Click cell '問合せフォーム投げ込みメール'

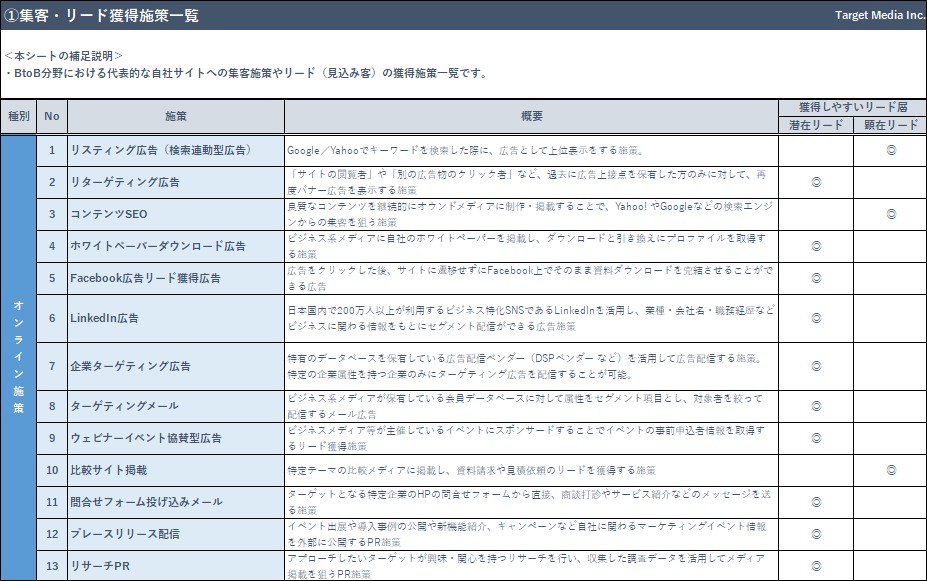pos(176,502)
